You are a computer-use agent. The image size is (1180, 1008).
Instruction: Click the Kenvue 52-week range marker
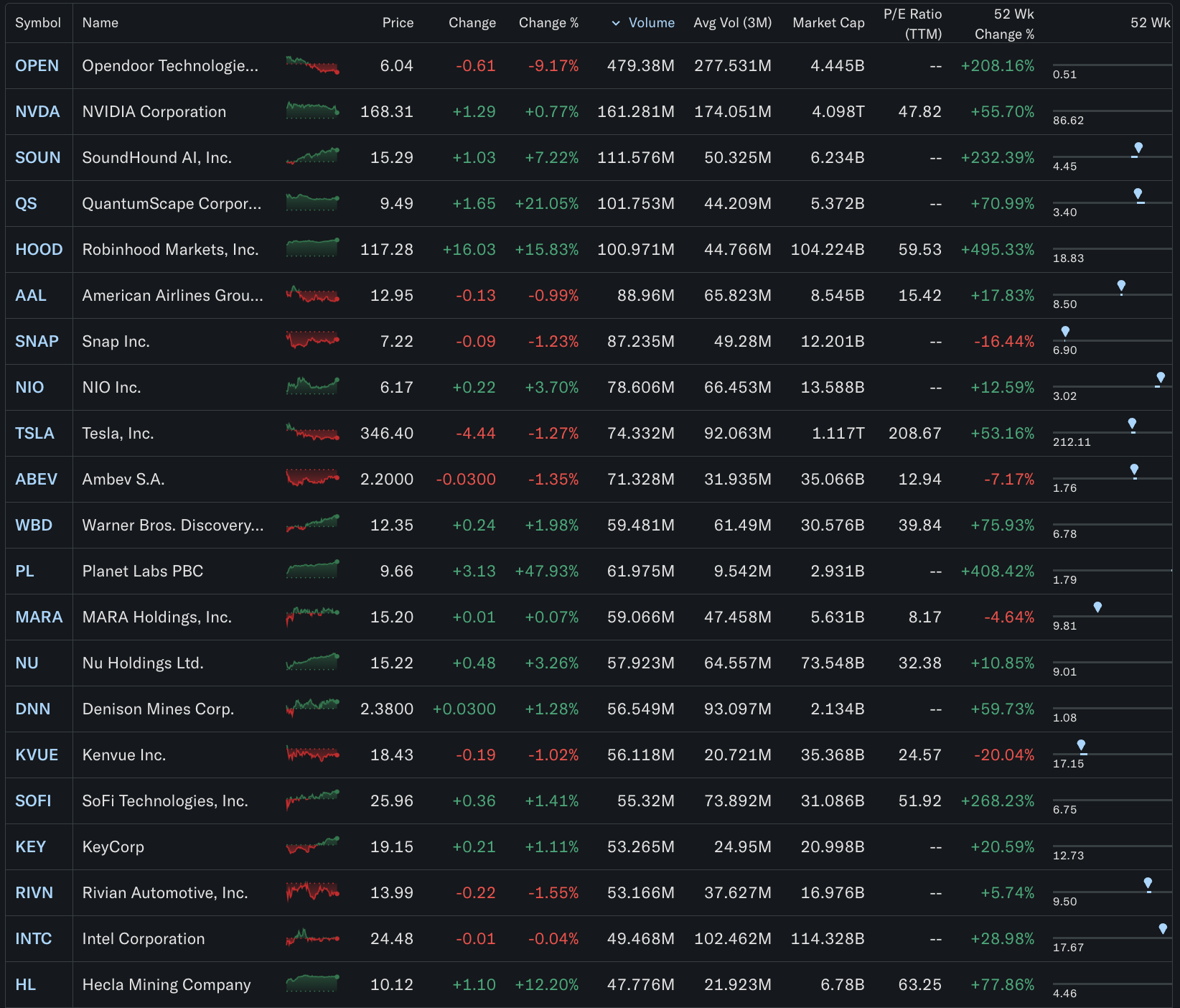(1081, 747)
